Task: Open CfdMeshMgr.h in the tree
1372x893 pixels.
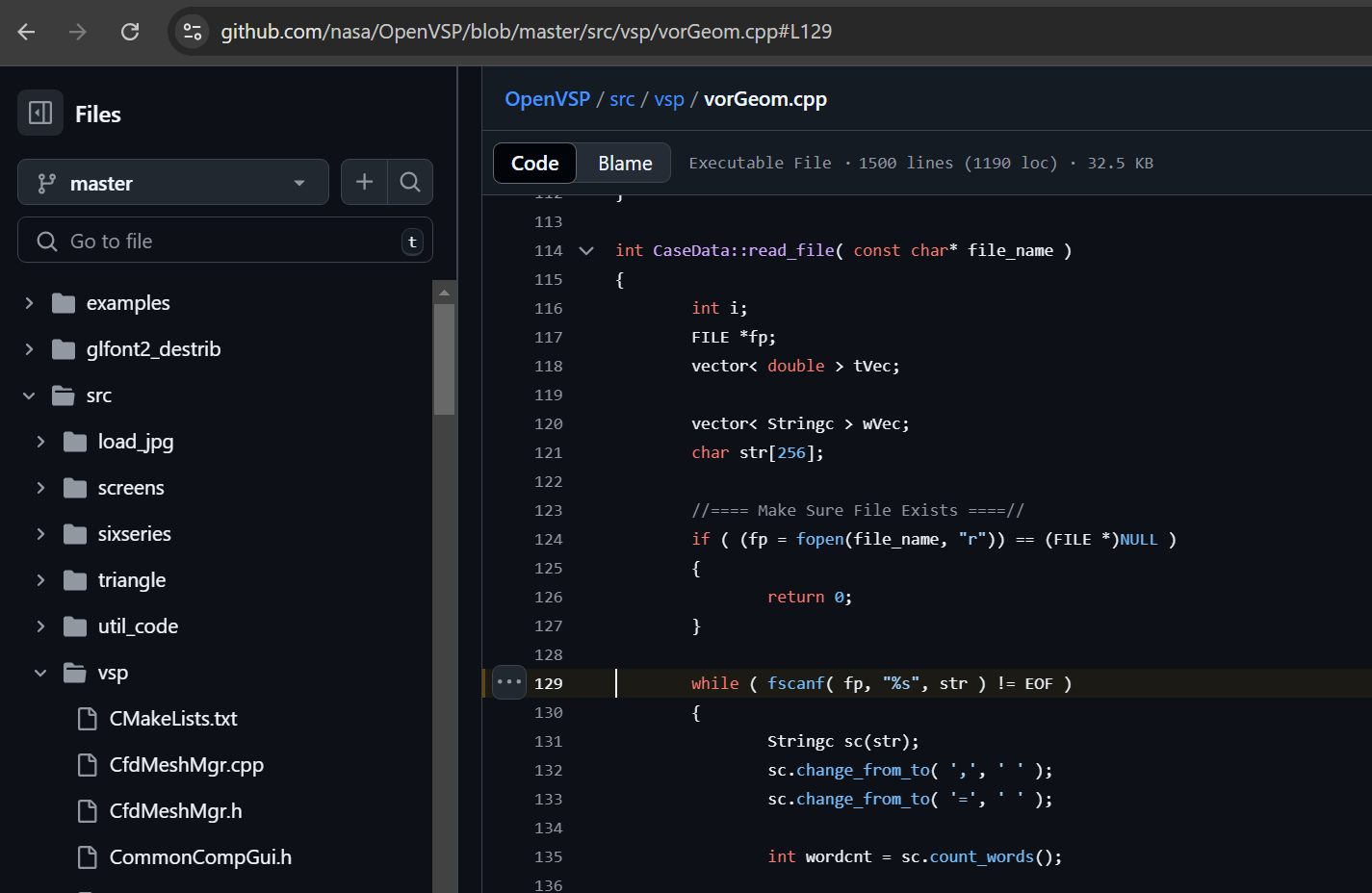Action: (176, 811)
